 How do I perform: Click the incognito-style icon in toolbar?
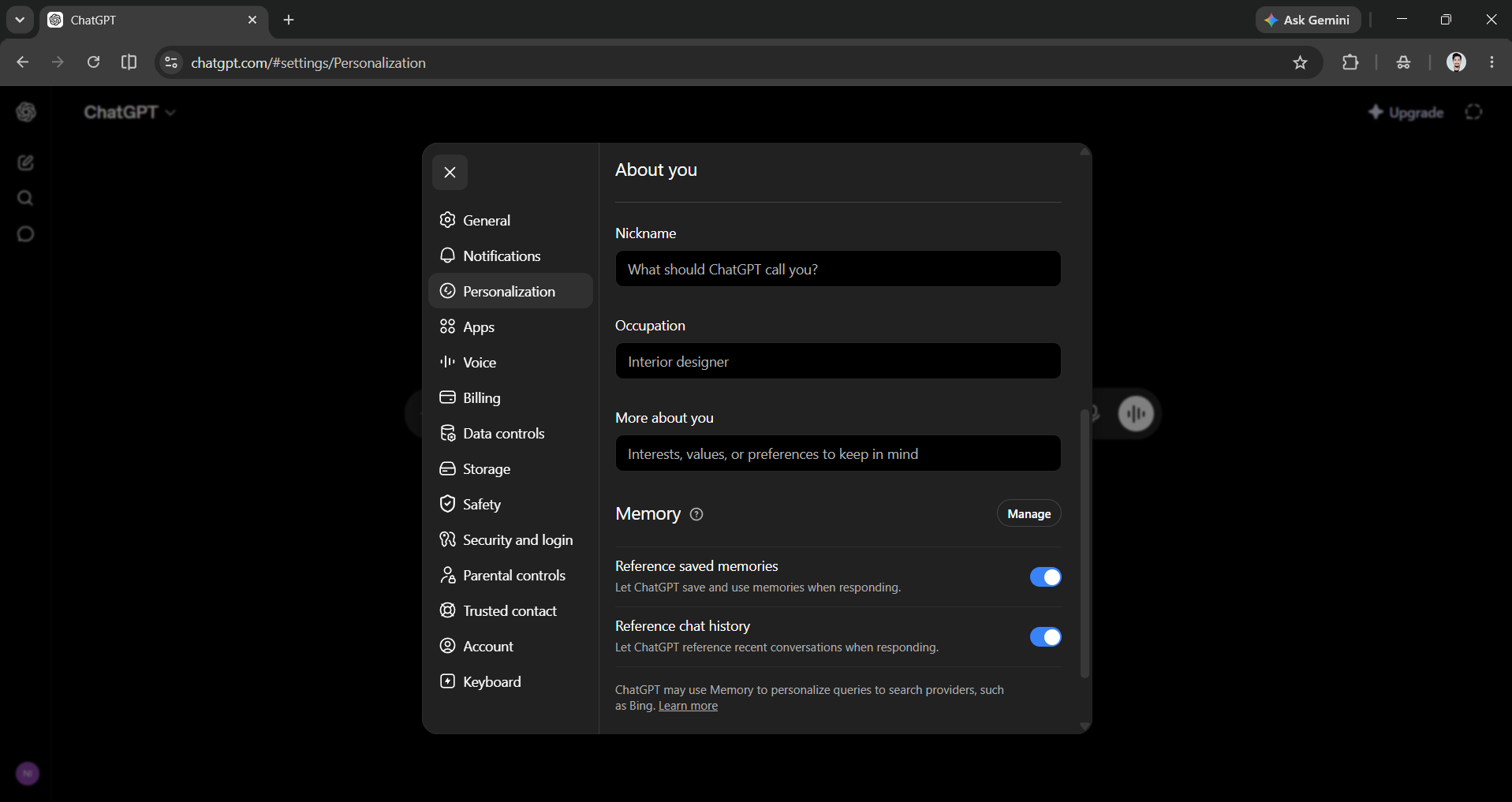tap(1403, 62)
